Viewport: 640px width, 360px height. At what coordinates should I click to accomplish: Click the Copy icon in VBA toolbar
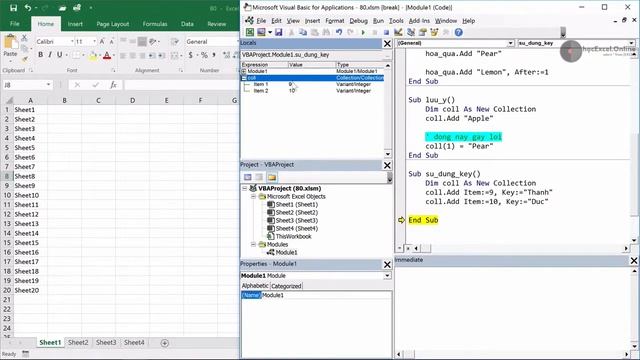[303, 32]
